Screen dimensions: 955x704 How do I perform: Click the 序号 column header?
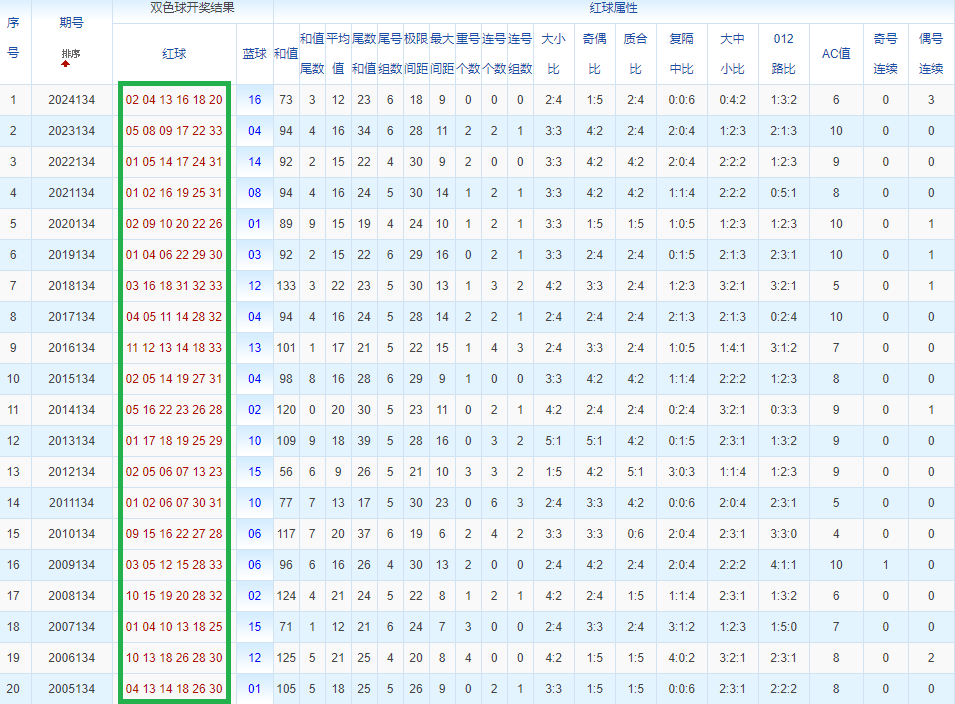point(13,38)
